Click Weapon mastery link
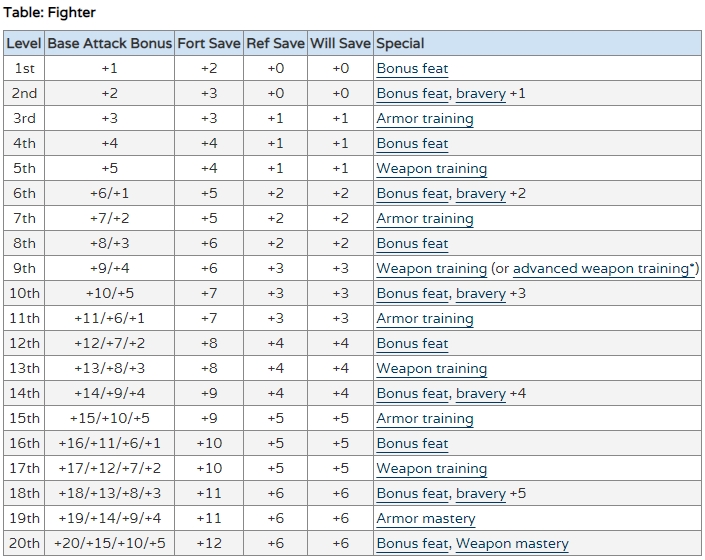The height and width of the screenshot is (560, 705). click(x=512, y=544)
